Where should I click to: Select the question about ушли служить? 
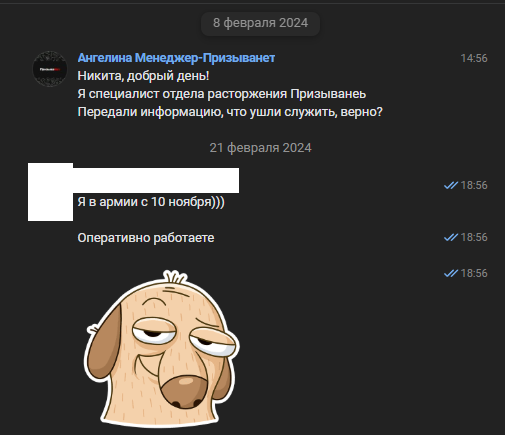230,112
